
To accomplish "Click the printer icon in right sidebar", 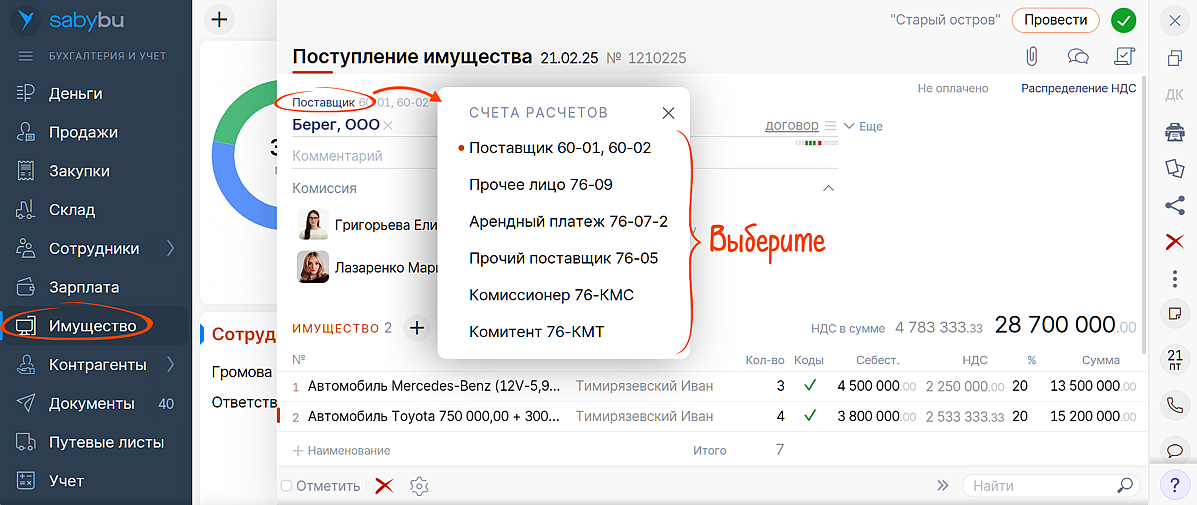I will (1174, 132).
